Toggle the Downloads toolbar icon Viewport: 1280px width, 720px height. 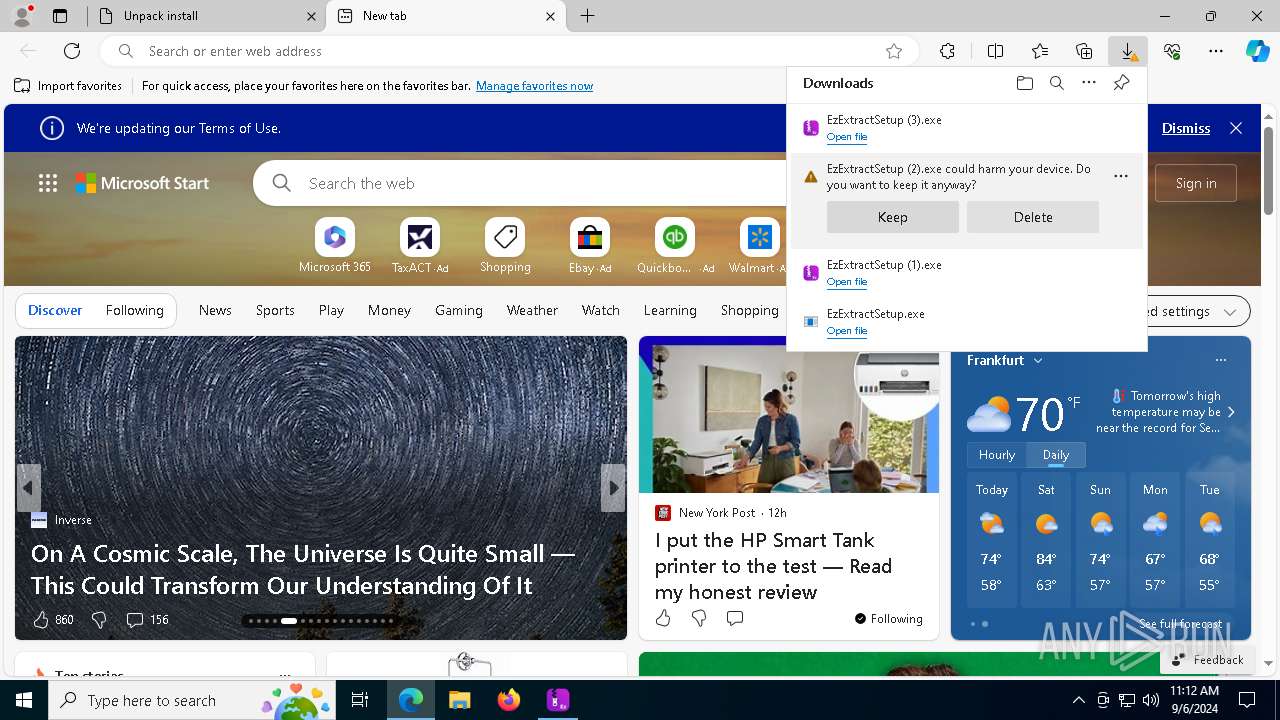pos(1128,51)
